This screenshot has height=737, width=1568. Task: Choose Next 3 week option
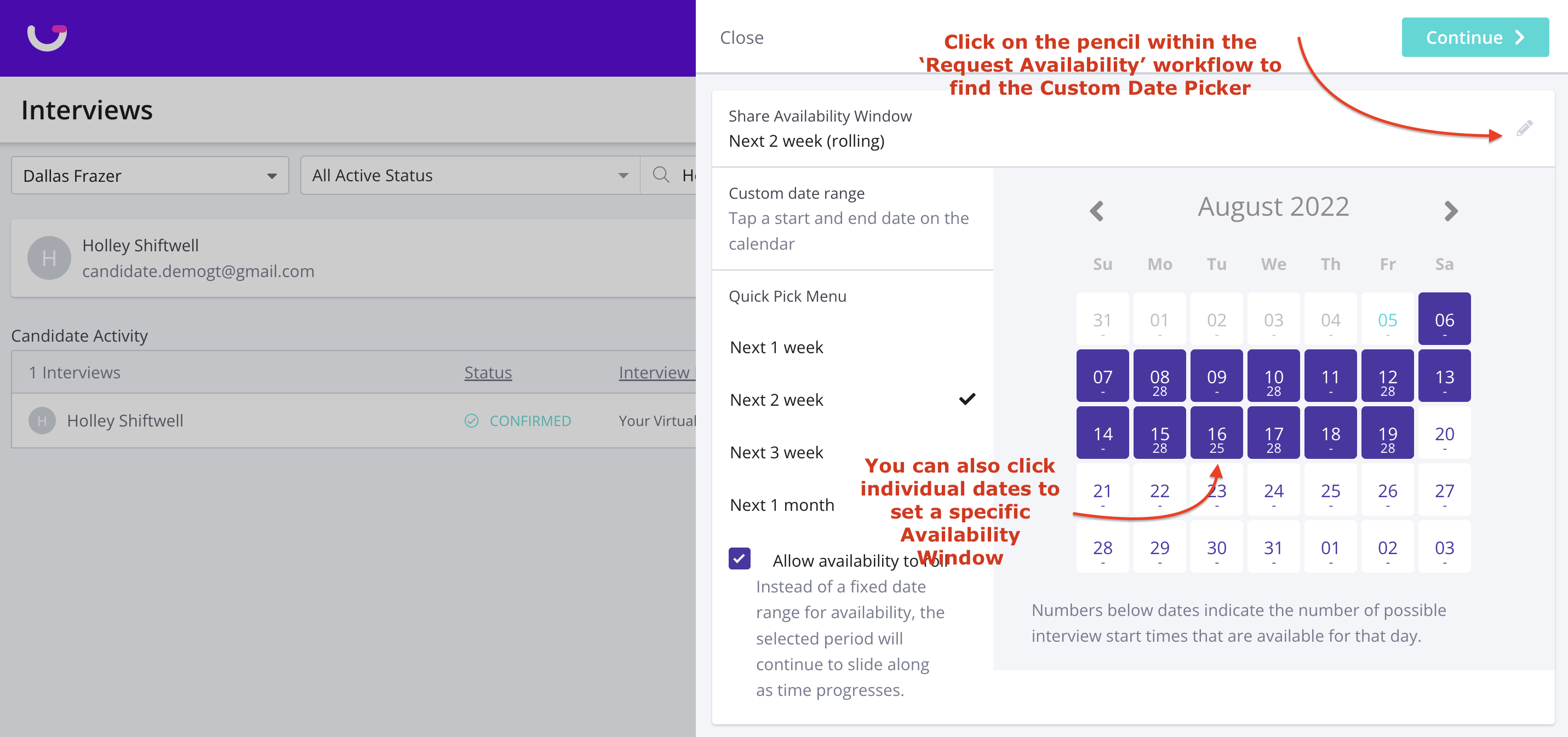tap(776, 452)
